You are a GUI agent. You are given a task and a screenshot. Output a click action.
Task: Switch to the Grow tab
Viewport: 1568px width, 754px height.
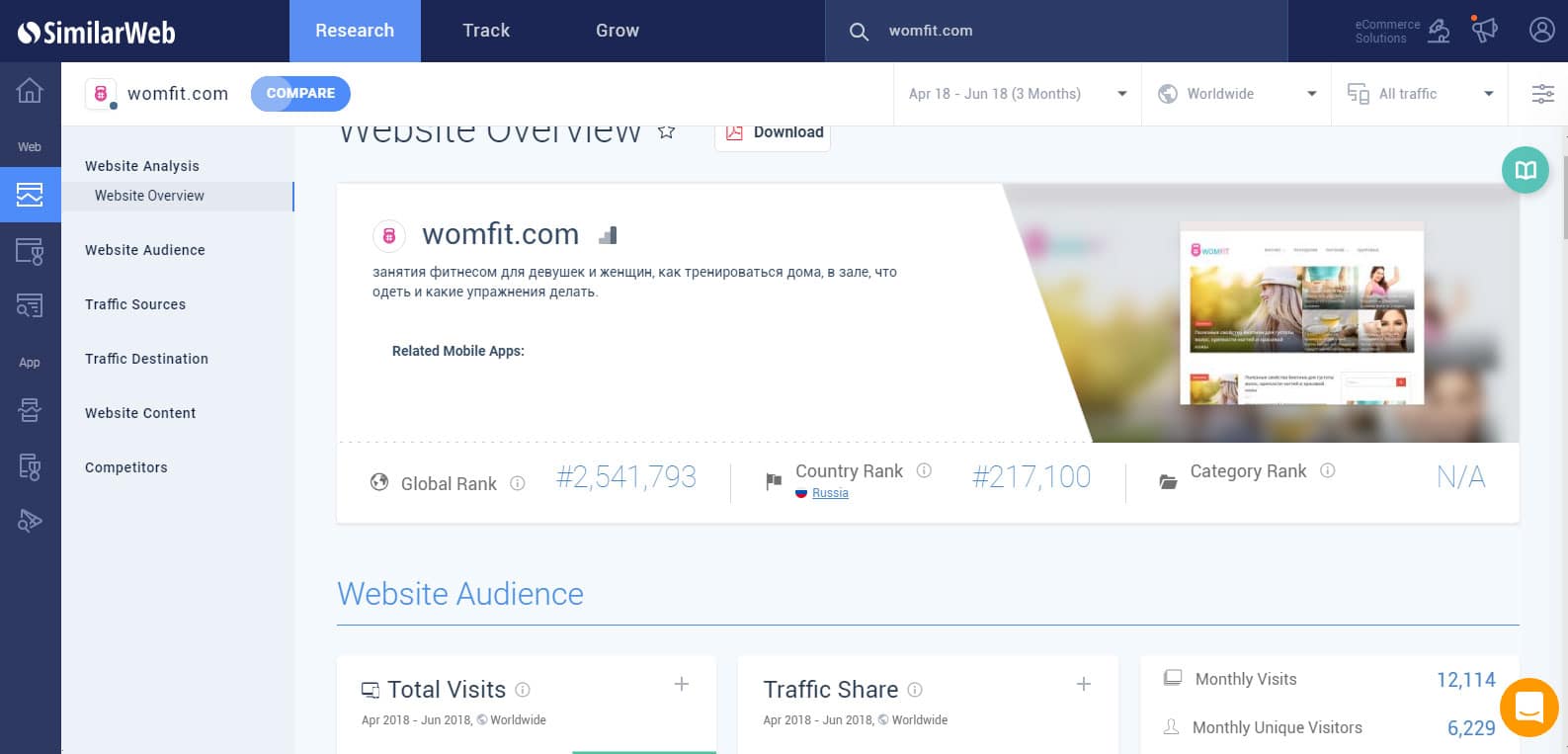pos(618,31)
